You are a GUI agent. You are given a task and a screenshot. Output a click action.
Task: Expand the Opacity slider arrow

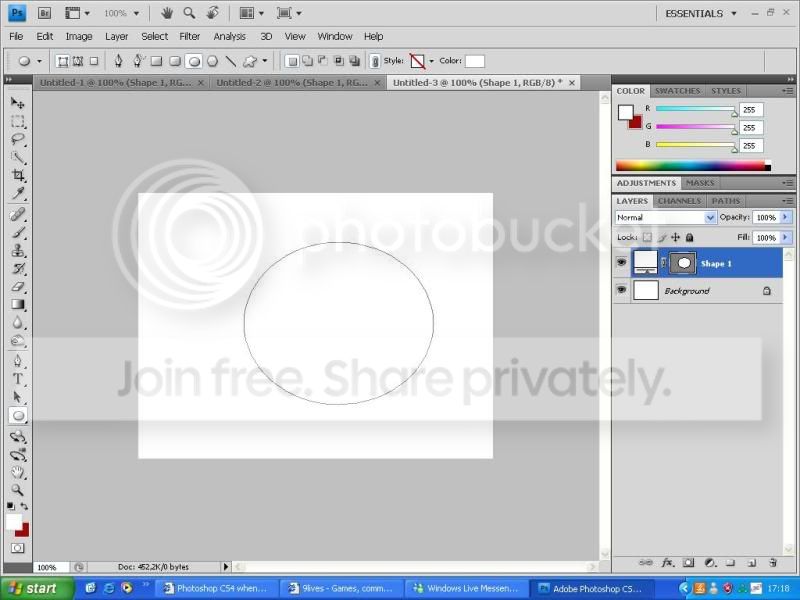786,217
